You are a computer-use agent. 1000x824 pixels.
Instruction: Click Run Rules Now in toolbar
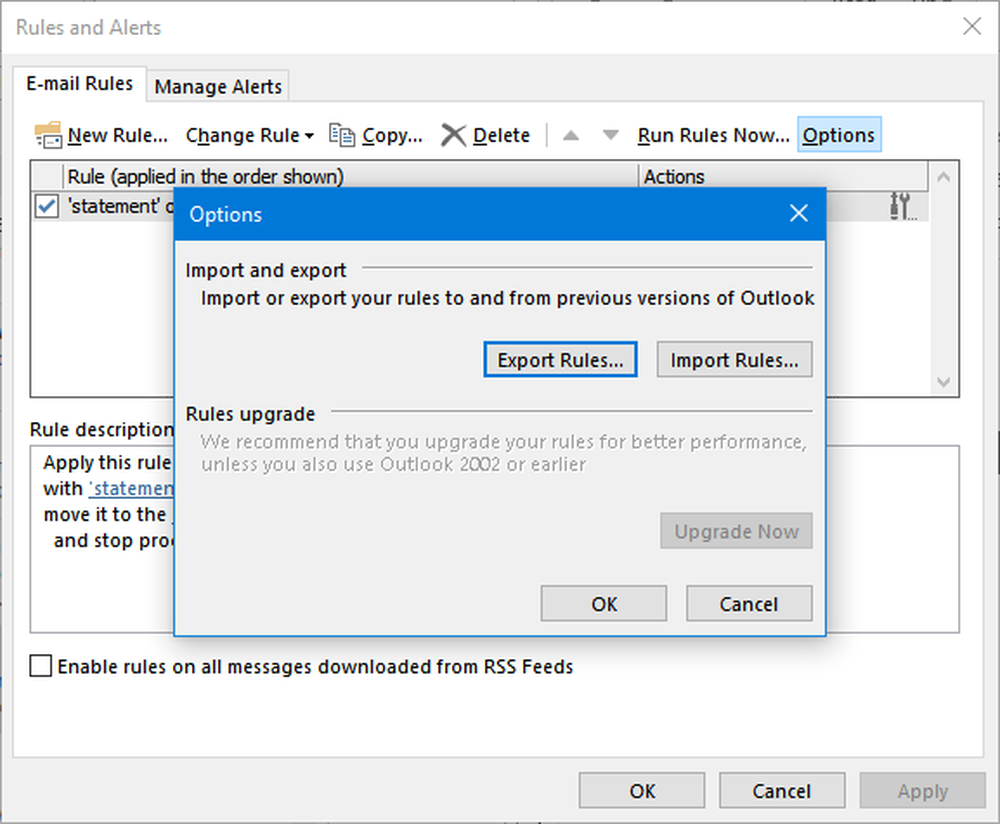713,135
